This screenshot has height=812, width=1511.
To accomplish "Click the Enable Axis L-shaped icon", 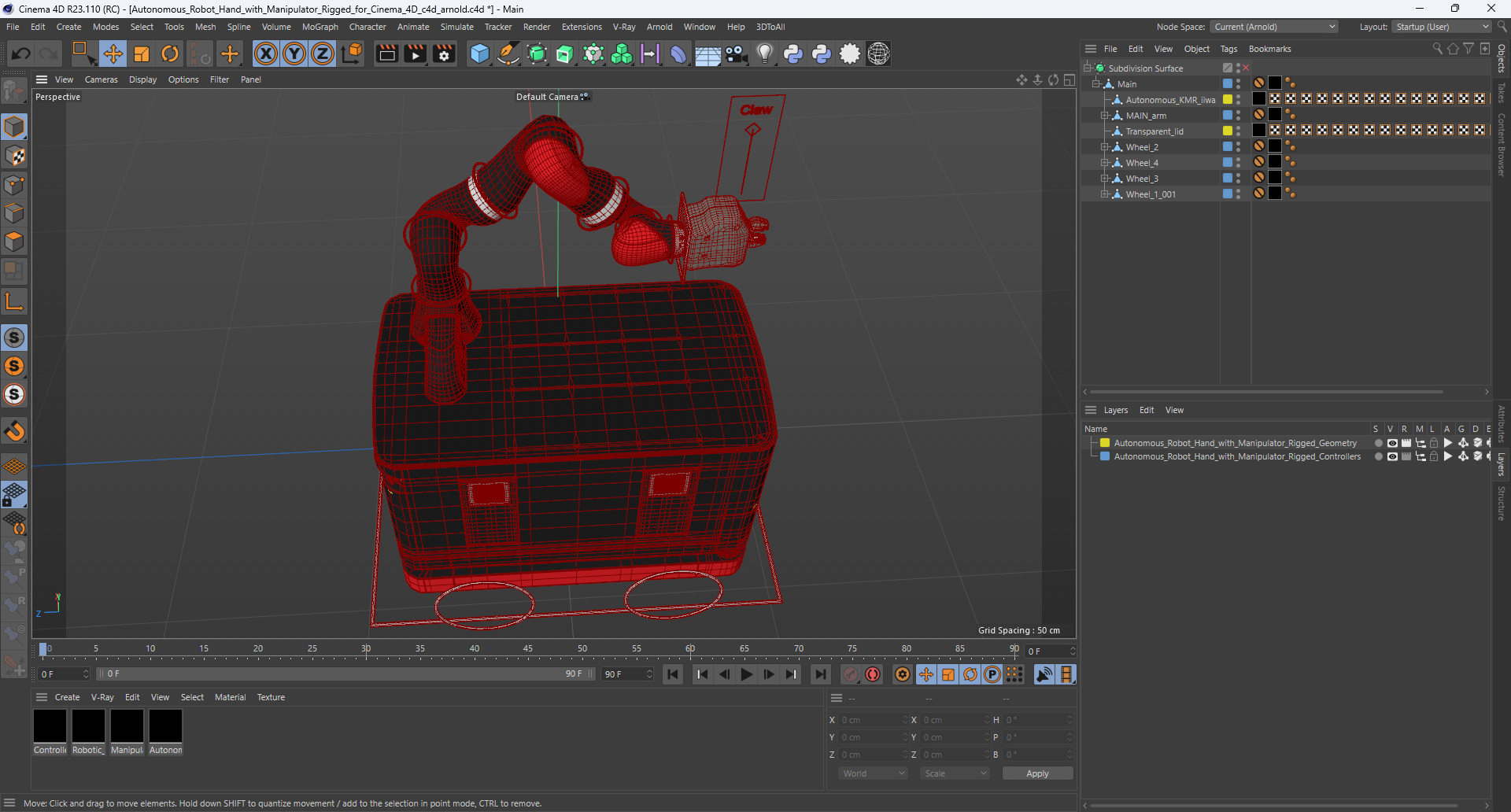I will point(14,301).
